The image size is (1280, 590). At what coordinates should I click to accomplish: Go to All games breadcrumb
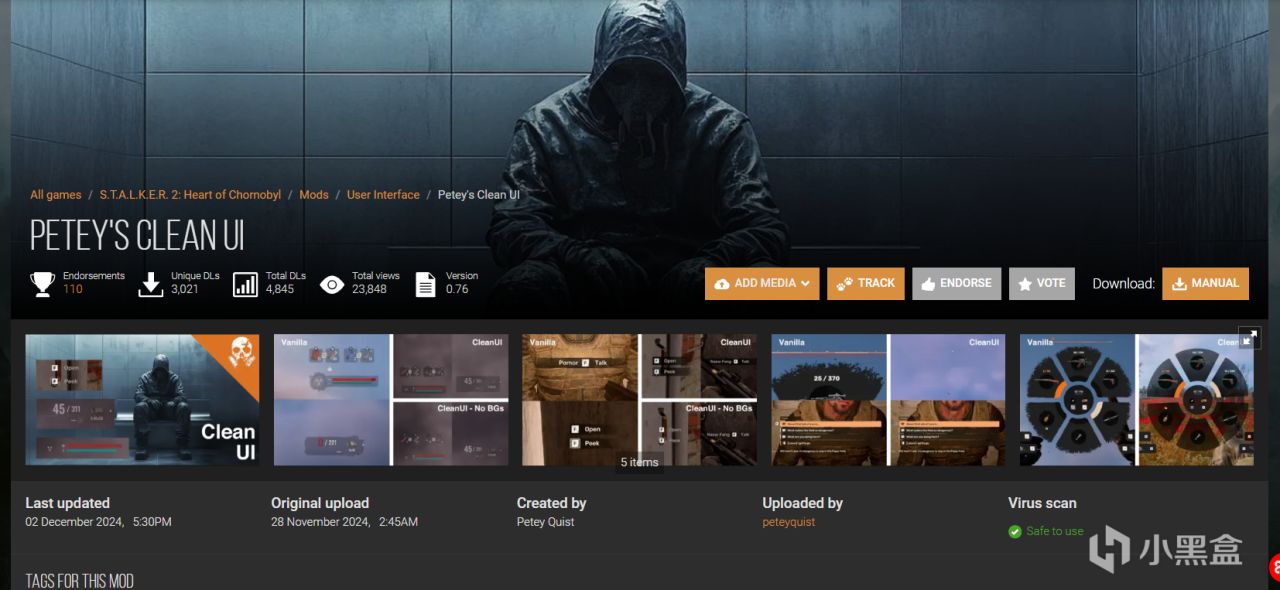click(55, 195)
